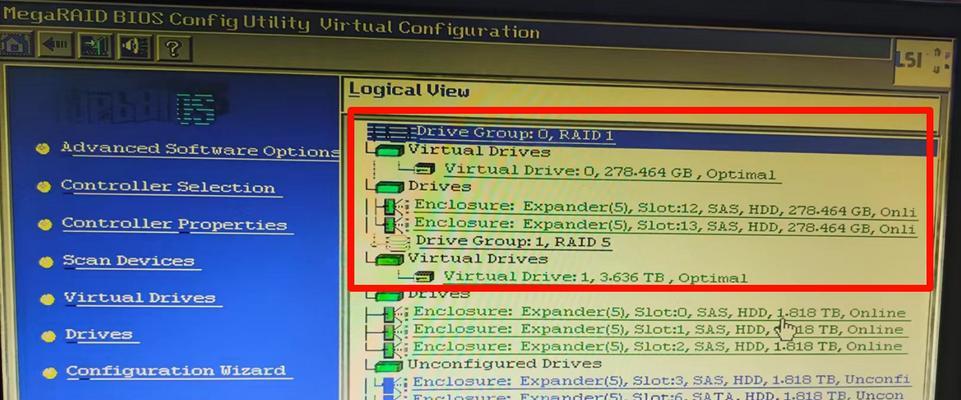Click the Silence Alarm speaker icon
The image size is (961, 400).
coord(134,47)
